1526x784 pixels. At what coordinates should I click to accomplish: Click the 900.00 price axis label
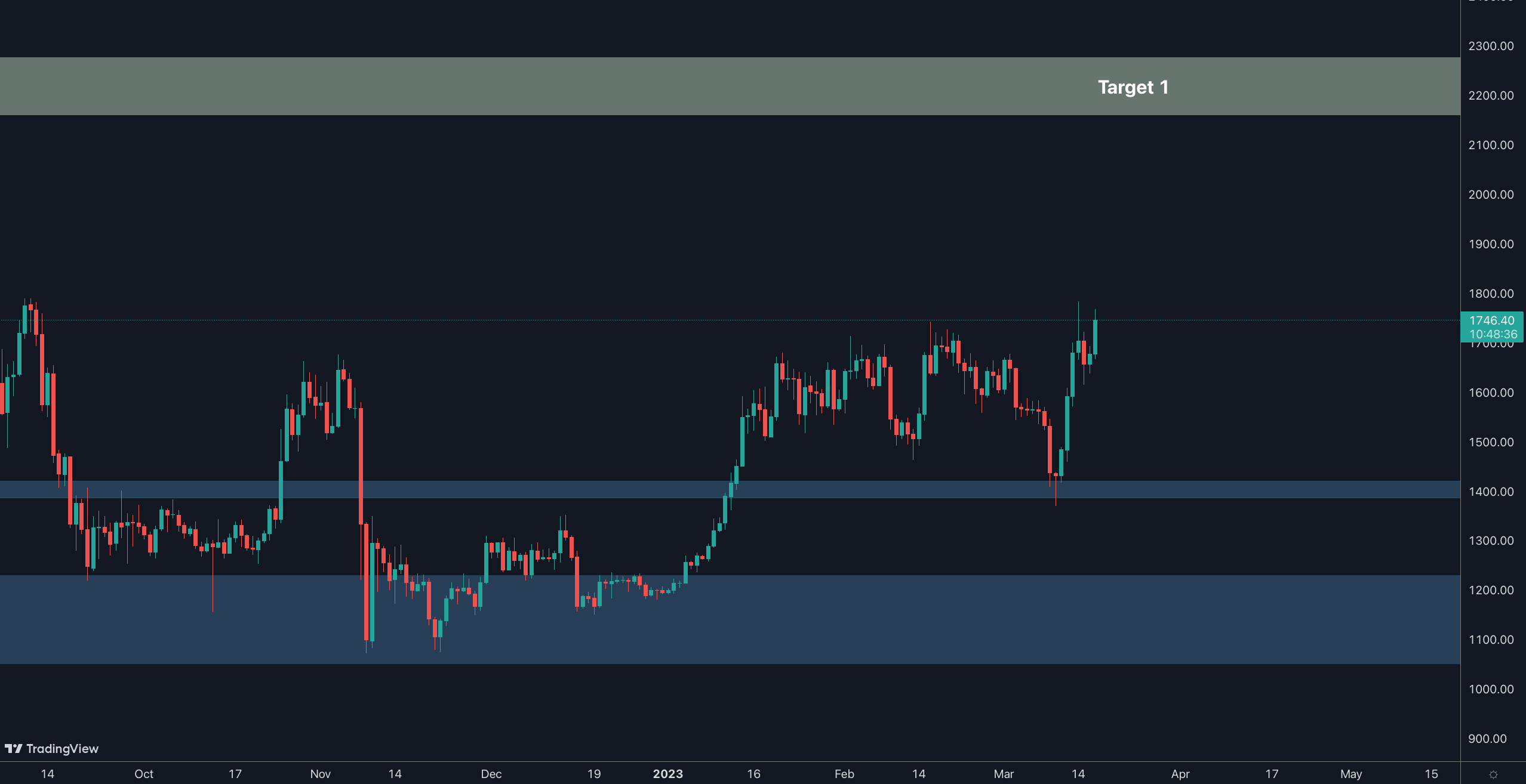click(x=1487, y=739)
